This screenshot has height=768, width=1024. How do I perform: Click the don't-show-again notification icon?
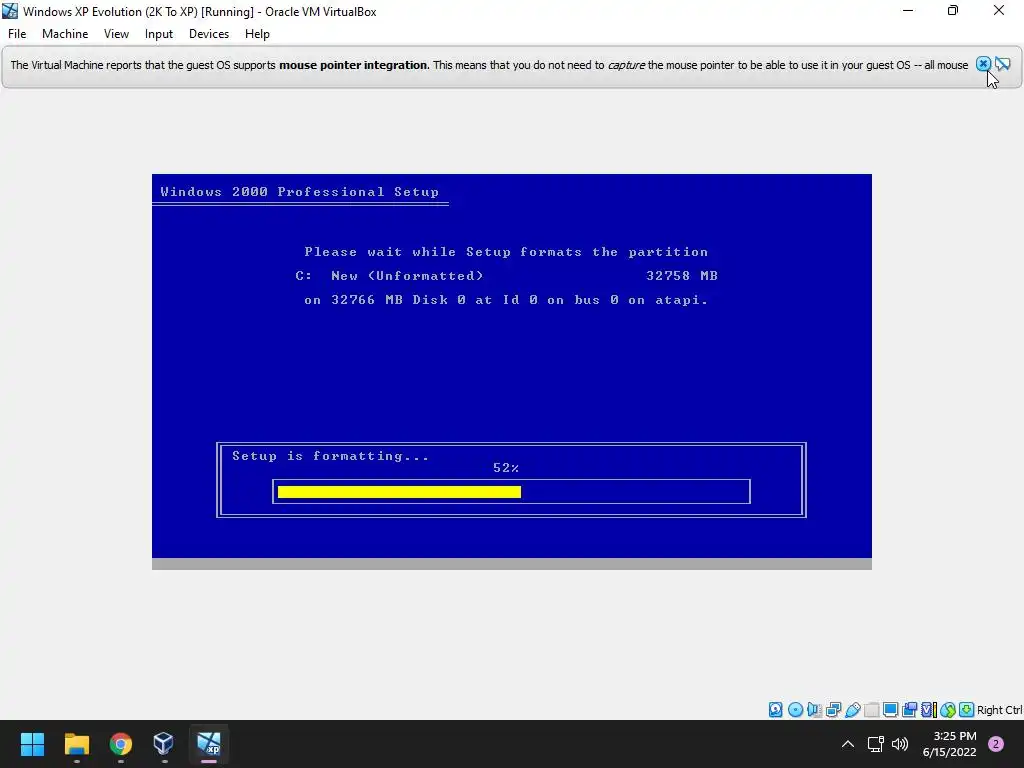[x=1003, y=64]
